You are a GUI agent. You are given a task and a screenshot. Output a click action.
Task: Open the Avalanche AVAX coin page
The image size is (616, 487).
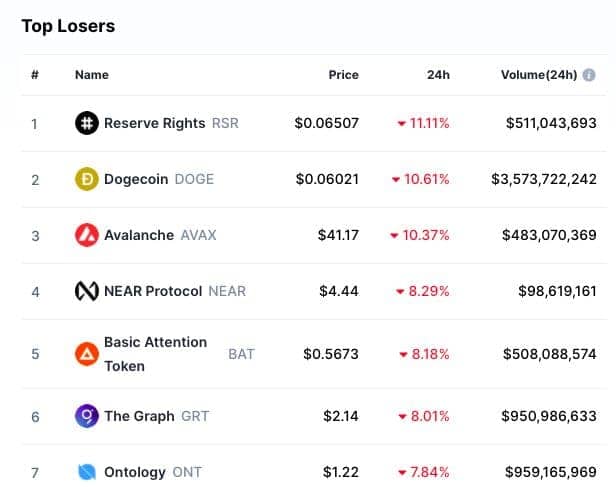[x=160, y=235]
